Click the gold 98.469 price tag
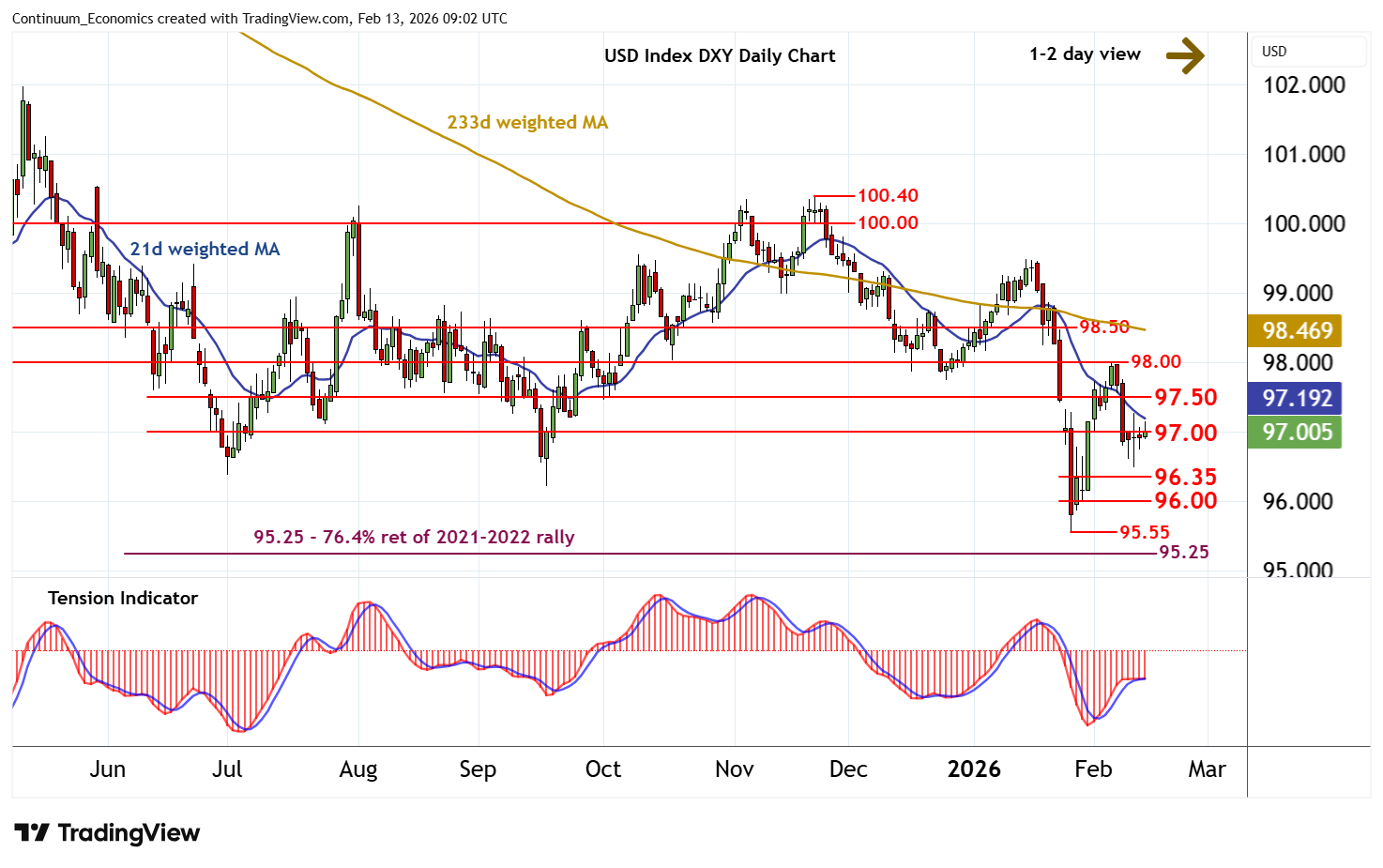The width and height of the screenshot is (1383, 868). point(1297,330)
